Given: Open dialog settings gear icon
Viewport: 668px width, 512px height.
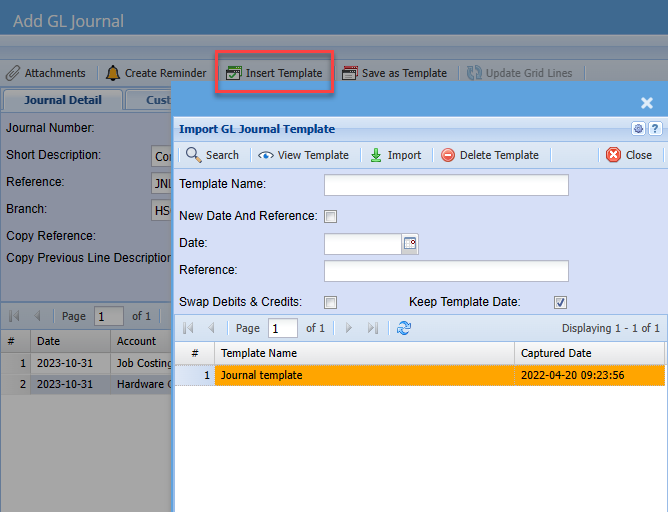Looking at the screenshot, I should pyautogui.click(x=638, y=128).
